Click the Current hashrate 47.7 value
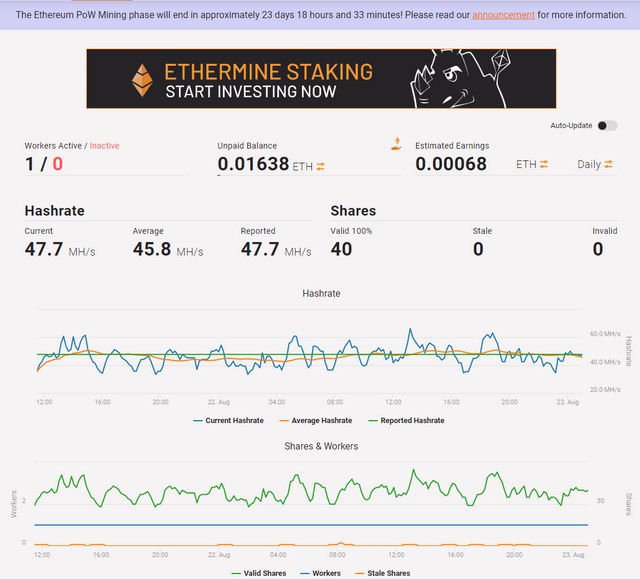This screenshot has height=579, width=640. point(44,249)
